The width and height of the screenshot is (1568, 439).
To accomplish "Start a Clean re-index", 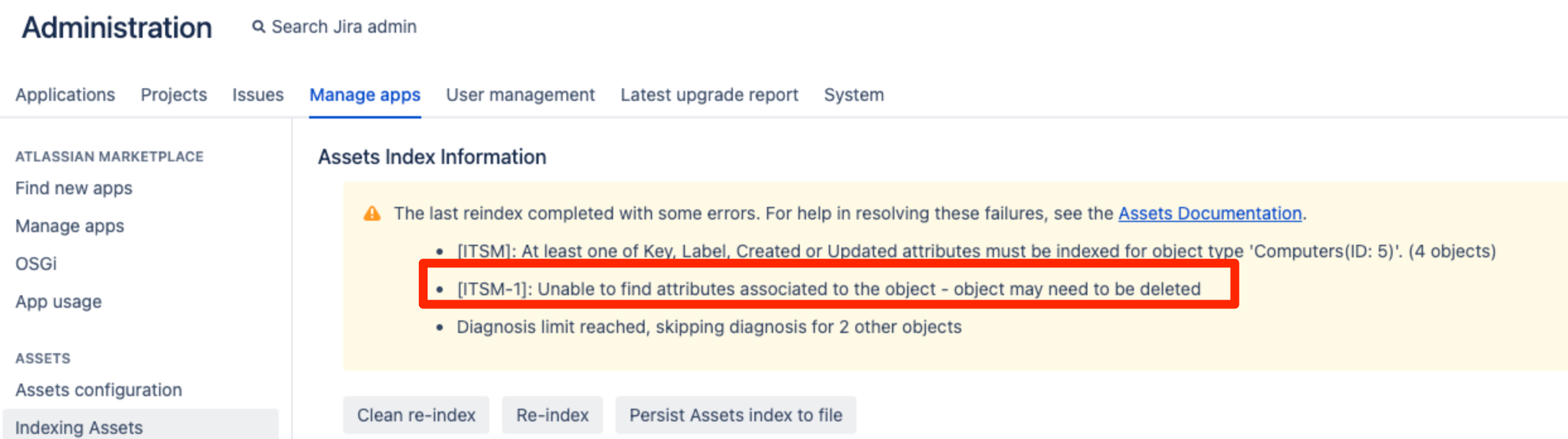I will [416, 415].
